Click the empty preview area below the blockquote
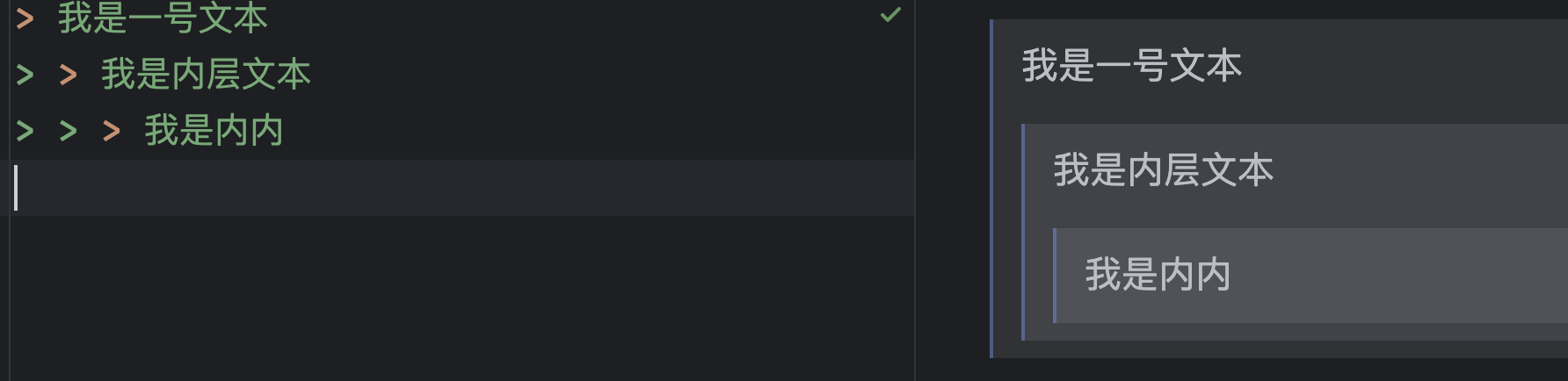Viewport: 1568px width, 381px height. coord(1274,370)
